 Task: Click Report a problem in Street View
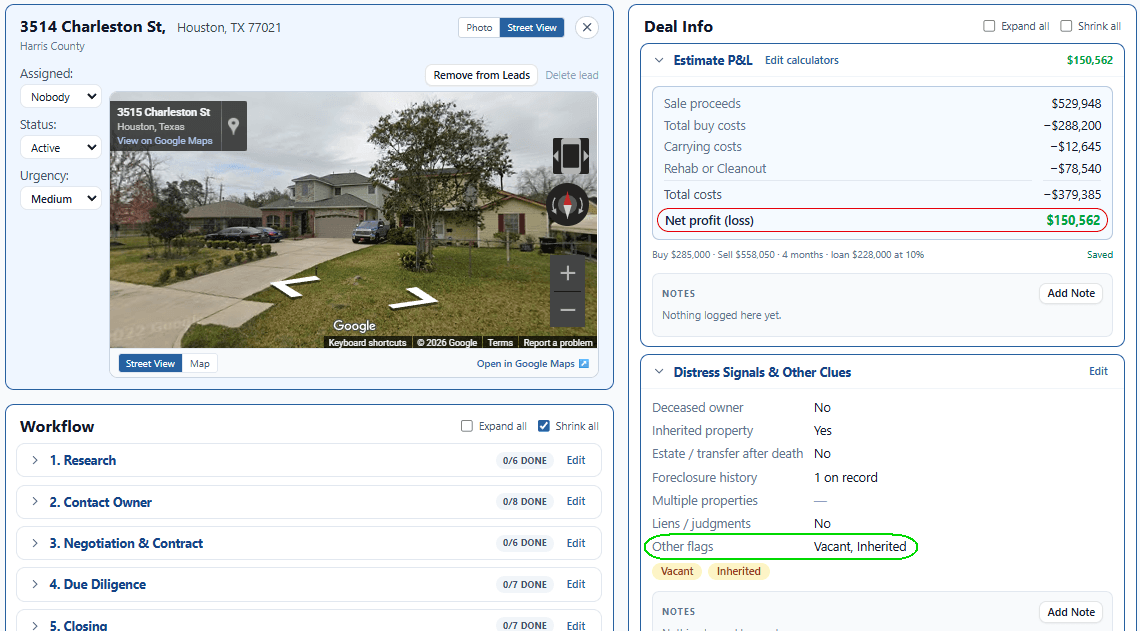[x=558, y=342]
